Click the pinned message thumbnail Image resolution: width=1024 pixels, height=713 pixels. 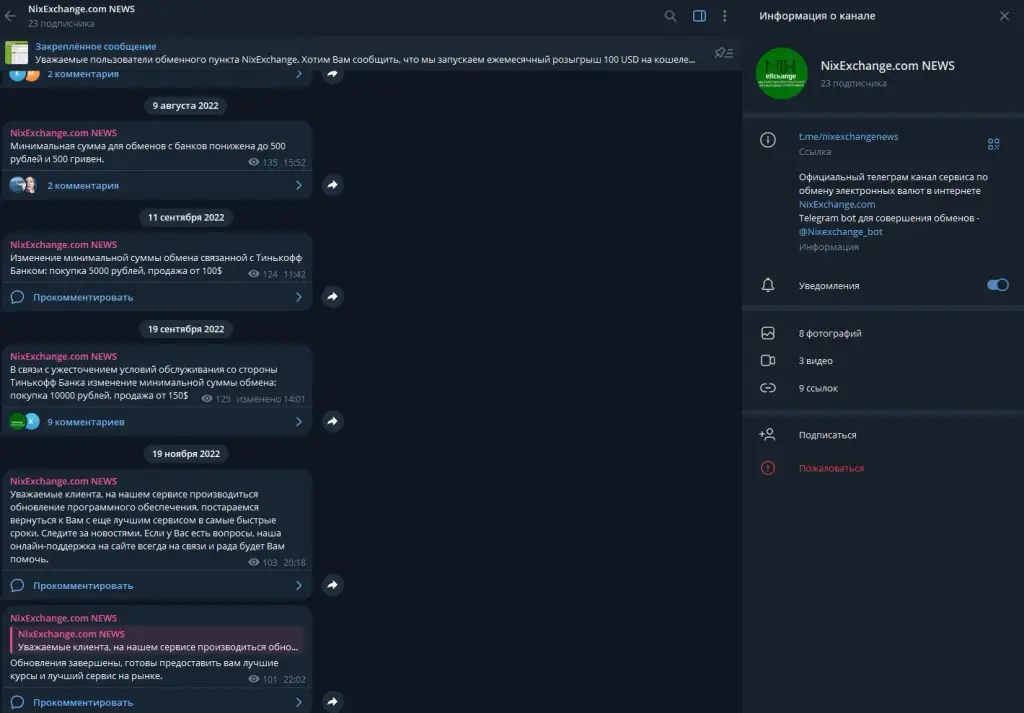(x=16, y=53)
